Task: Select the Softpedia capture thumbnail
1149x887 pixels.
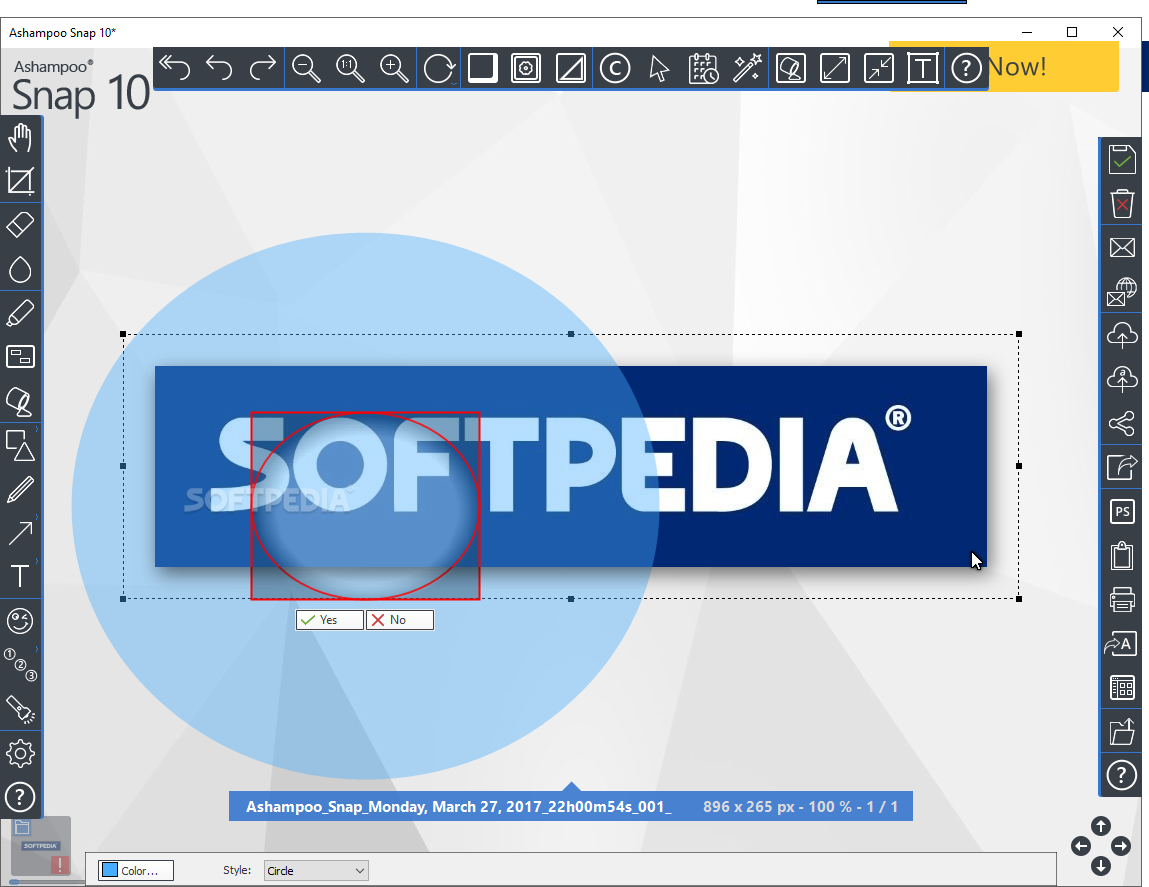Action: click(41, 846)
